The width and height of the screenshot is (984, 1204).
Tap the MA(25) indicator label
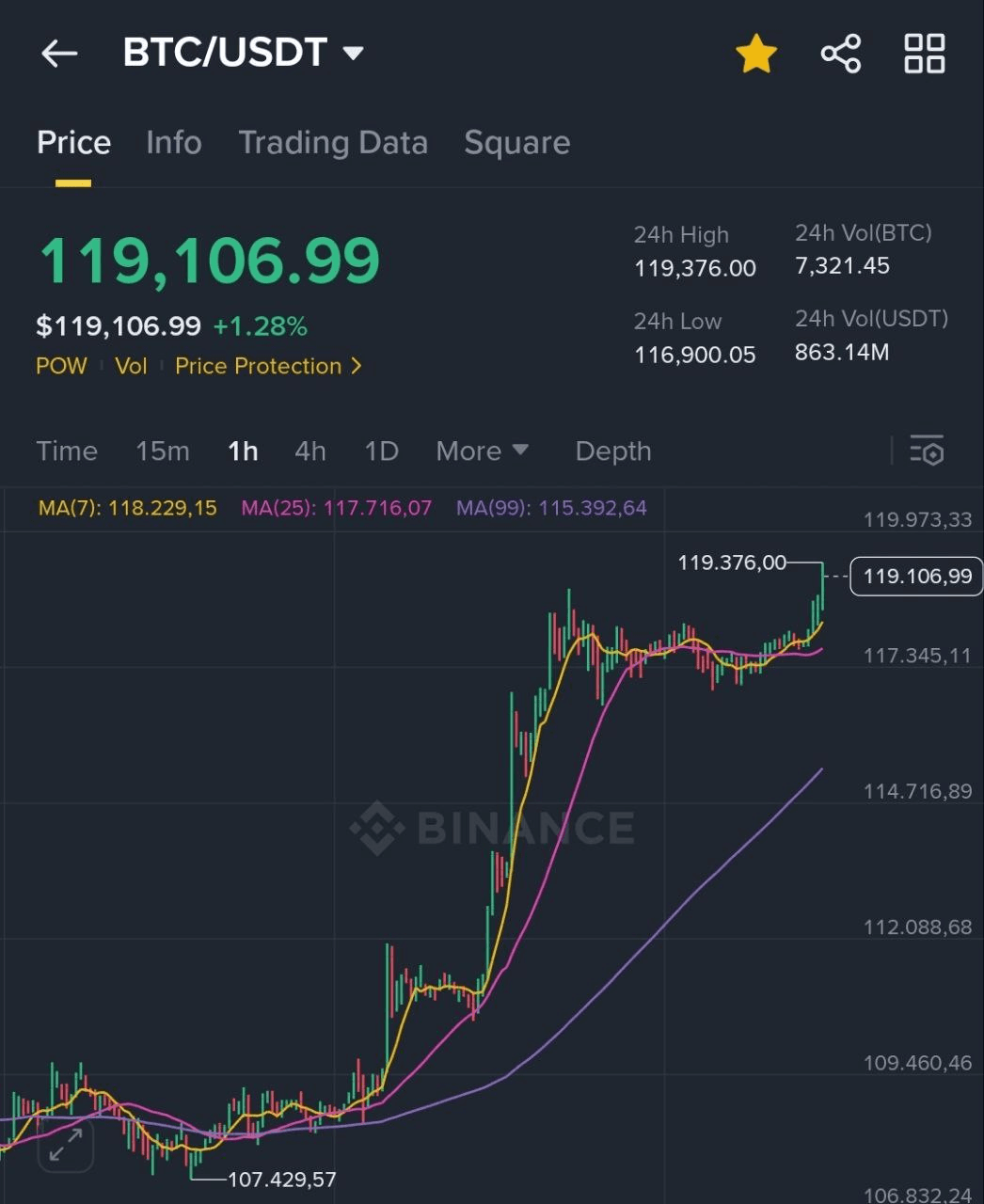[336, 508]
